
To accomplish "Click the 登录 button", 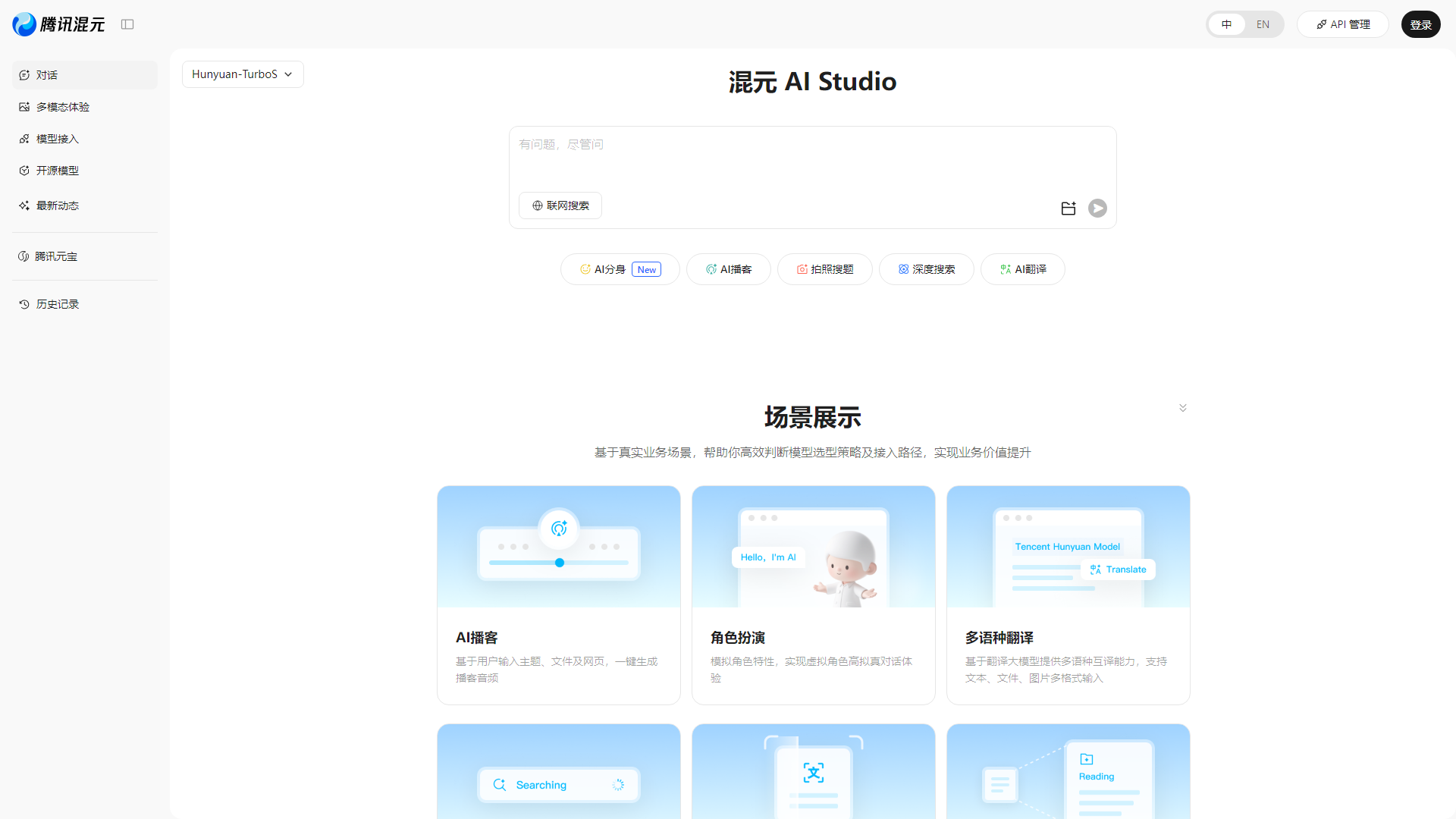I will (x=1421, y=24).
